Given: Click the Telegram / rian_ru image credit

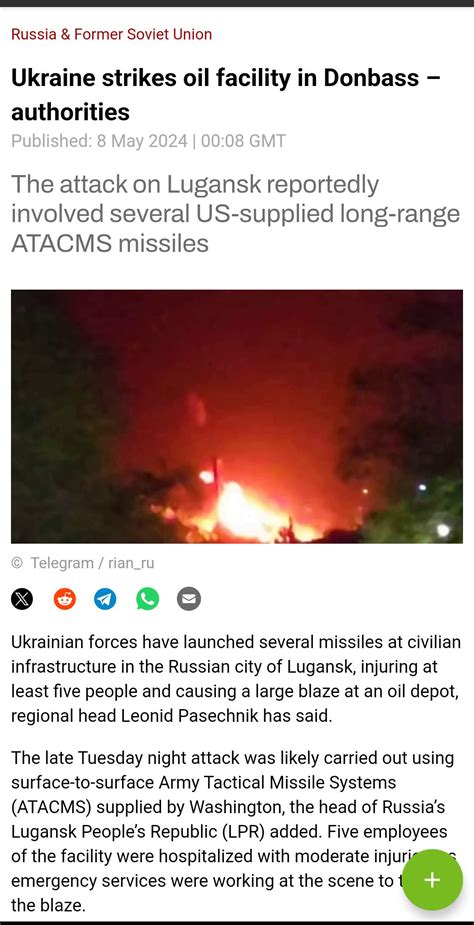Looking at the screenshot, I should click(92, 563).
